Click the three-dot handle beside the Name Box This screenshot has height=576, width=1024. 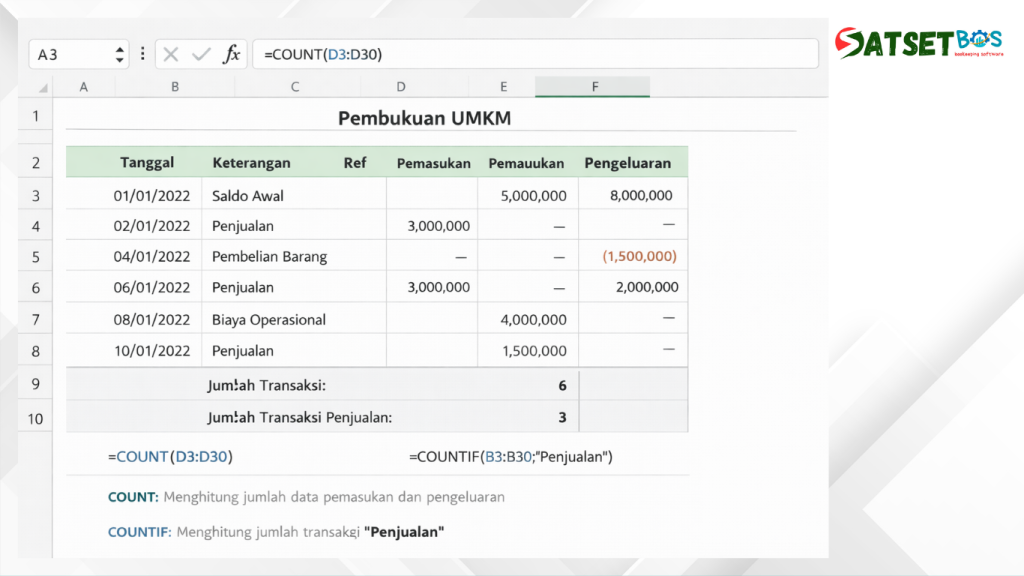(x=142, y=54)
